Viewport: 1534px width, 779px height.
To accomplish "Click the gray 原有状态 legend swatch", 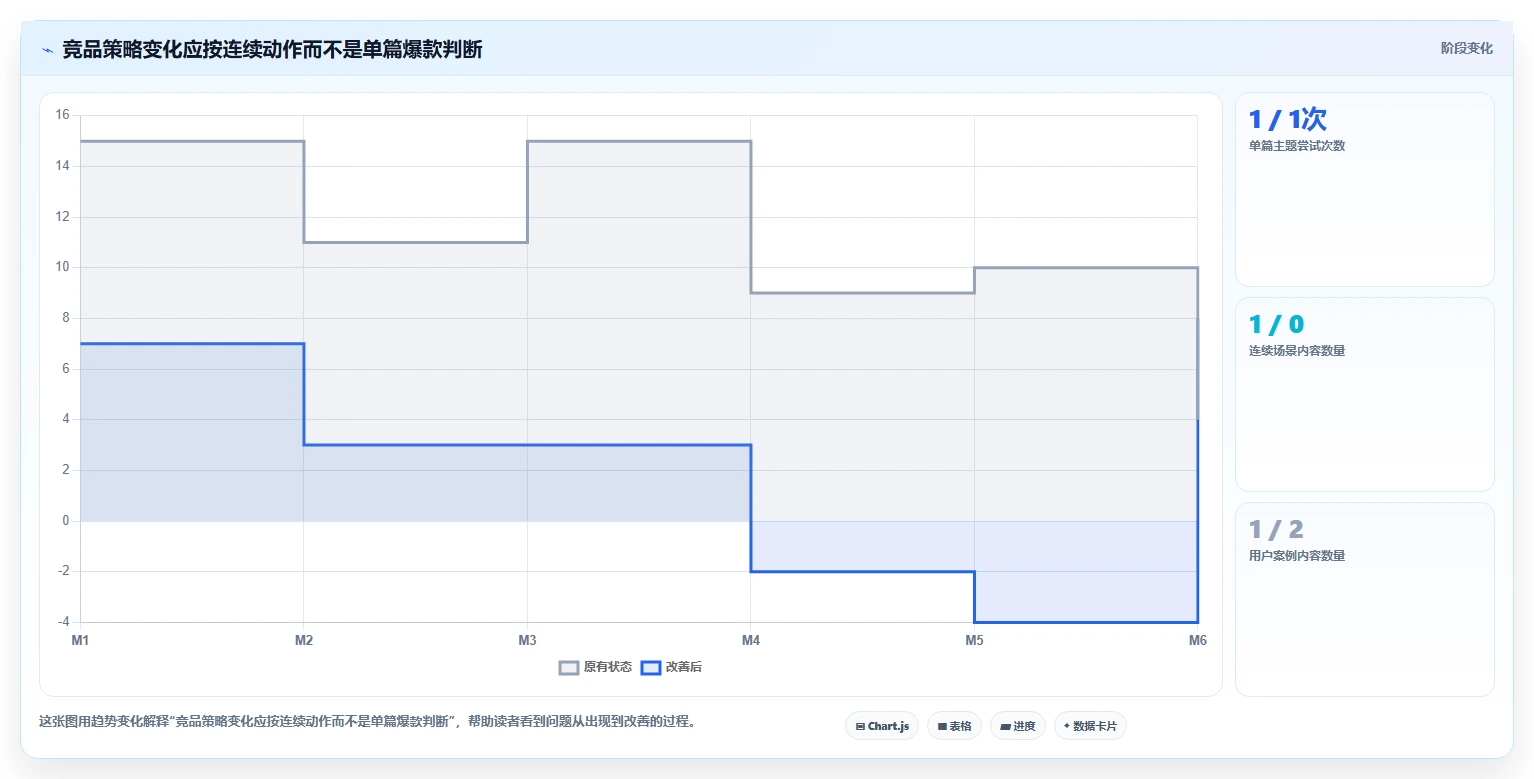I will click(x=569, y=667).
